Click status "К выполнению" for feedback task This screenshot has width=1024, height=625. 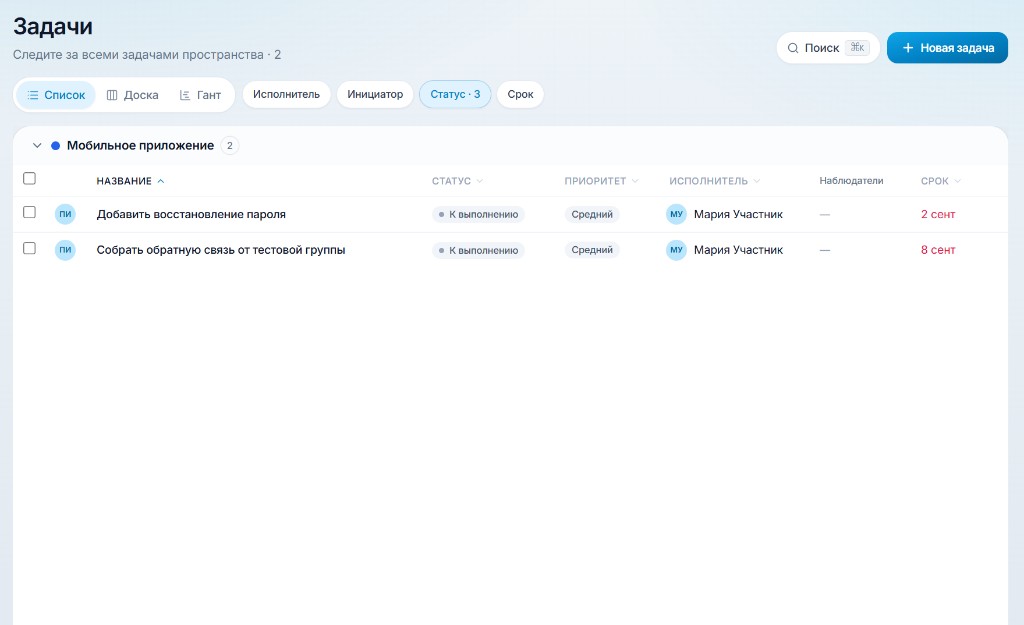478,250
